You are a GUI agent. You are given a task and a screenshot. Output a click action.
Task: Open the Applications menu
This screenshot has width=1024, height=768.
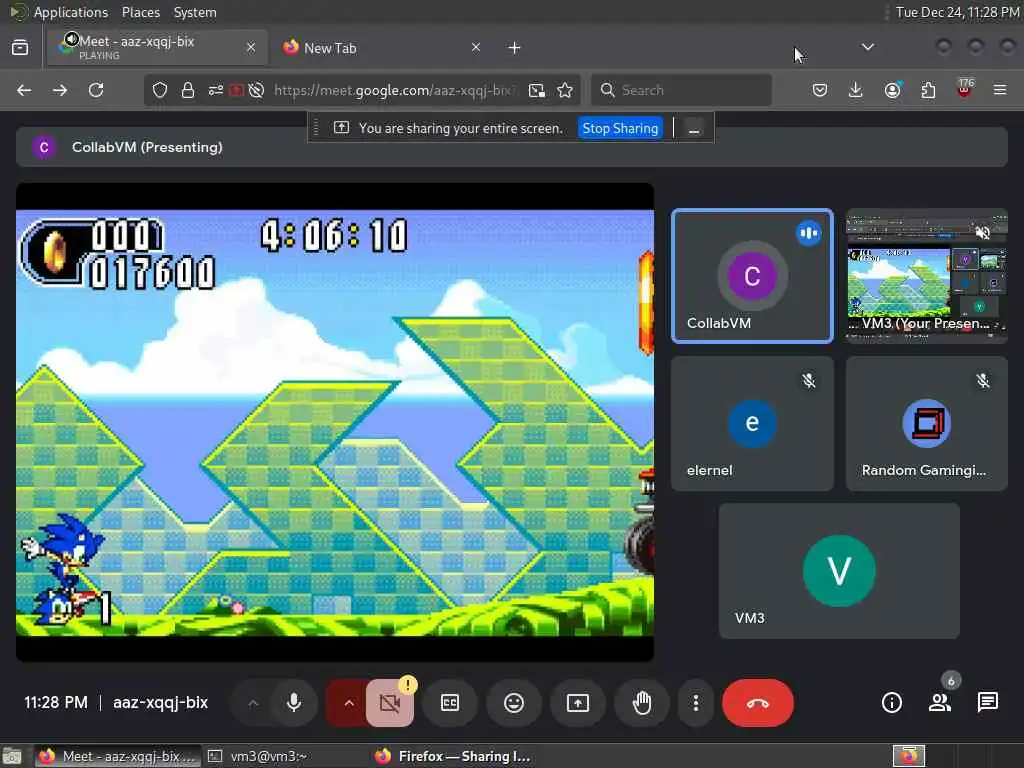[71, 12]
